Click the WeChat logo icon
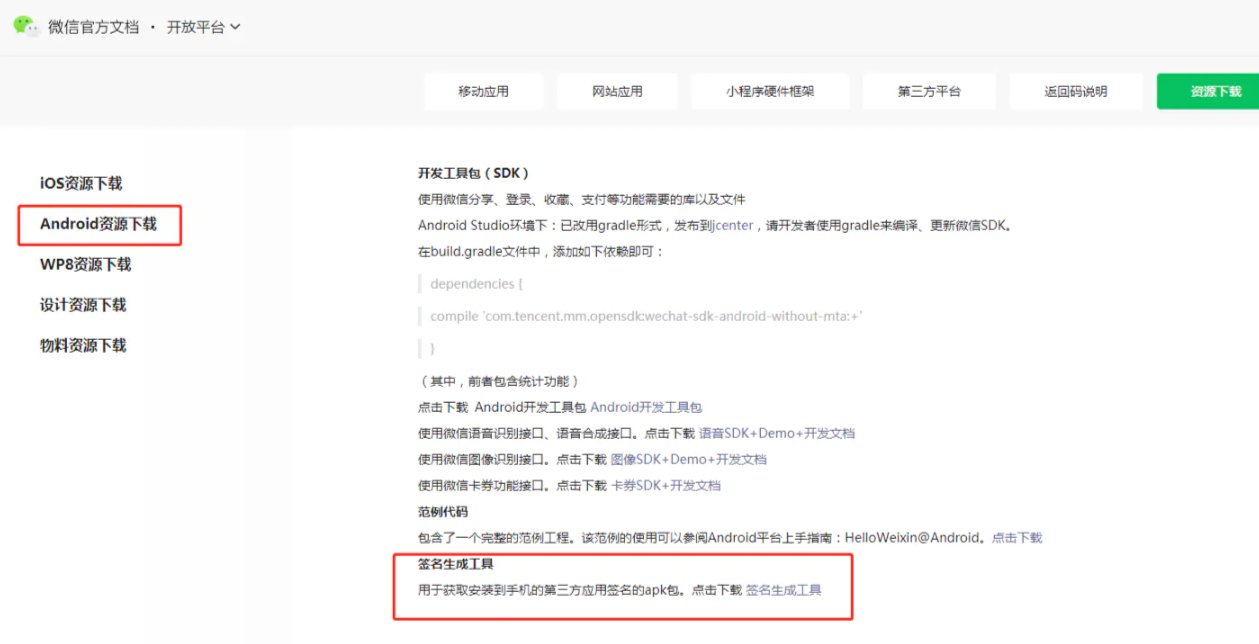This screenshot has height=644, width=1259. 26,27
